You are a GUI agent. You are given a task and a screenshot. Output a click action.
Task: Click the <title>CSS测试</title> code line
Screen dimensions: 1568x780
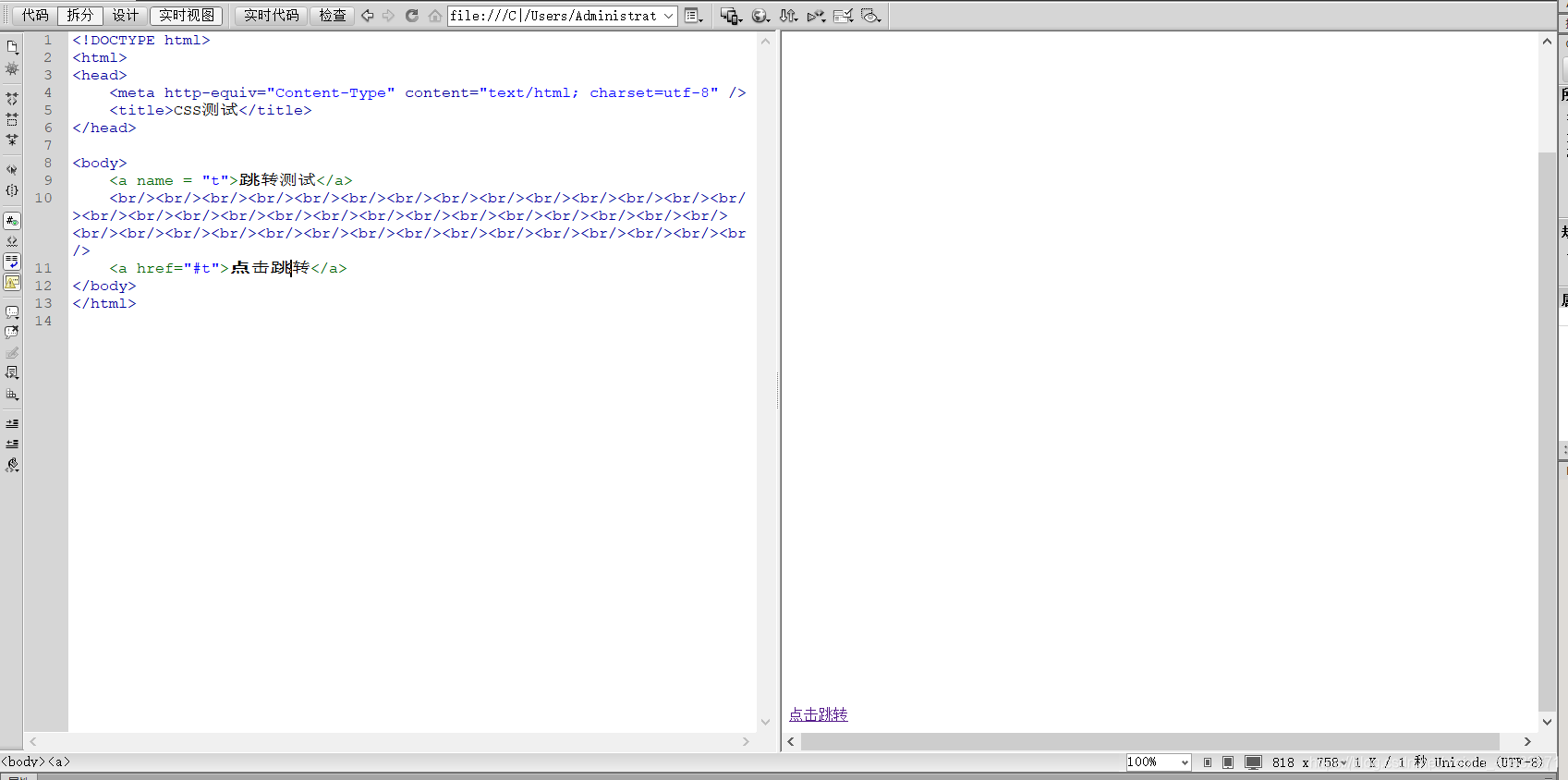pos(211,110)
